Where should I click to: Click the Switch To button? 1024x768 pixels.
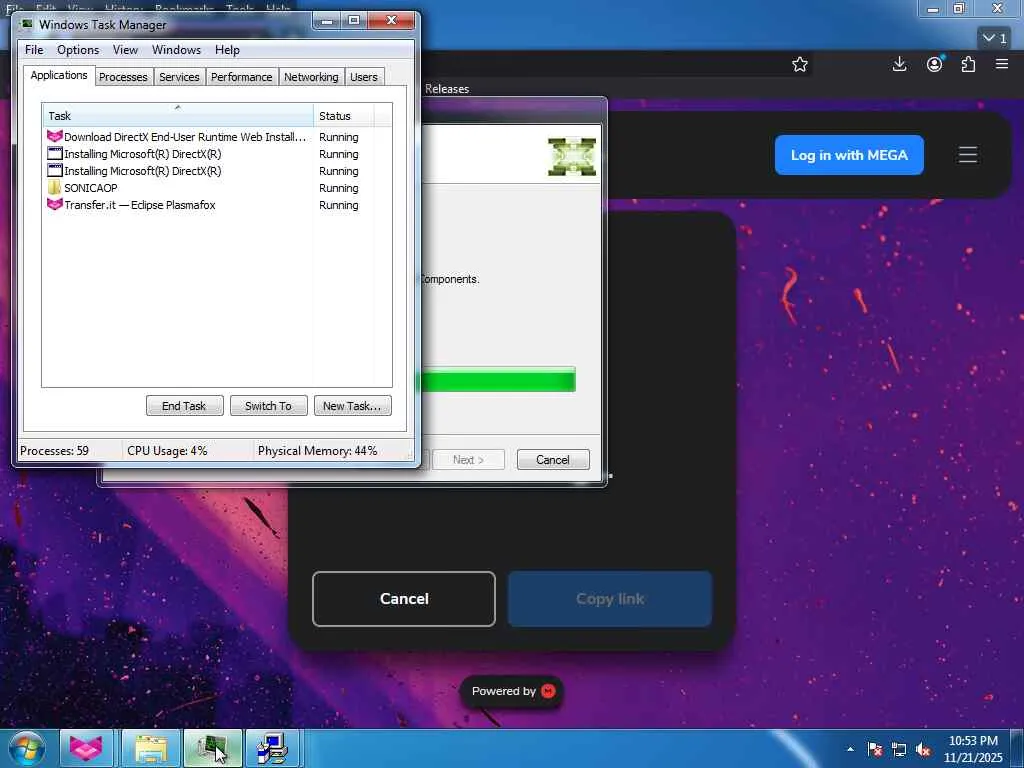[x=268, y=406]
